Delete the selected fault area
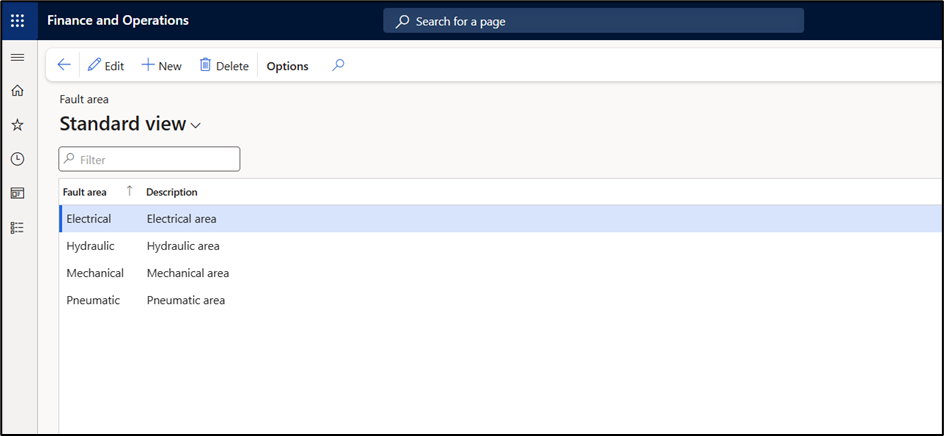This screenshot has width=944, height=436. click(224, 66)
